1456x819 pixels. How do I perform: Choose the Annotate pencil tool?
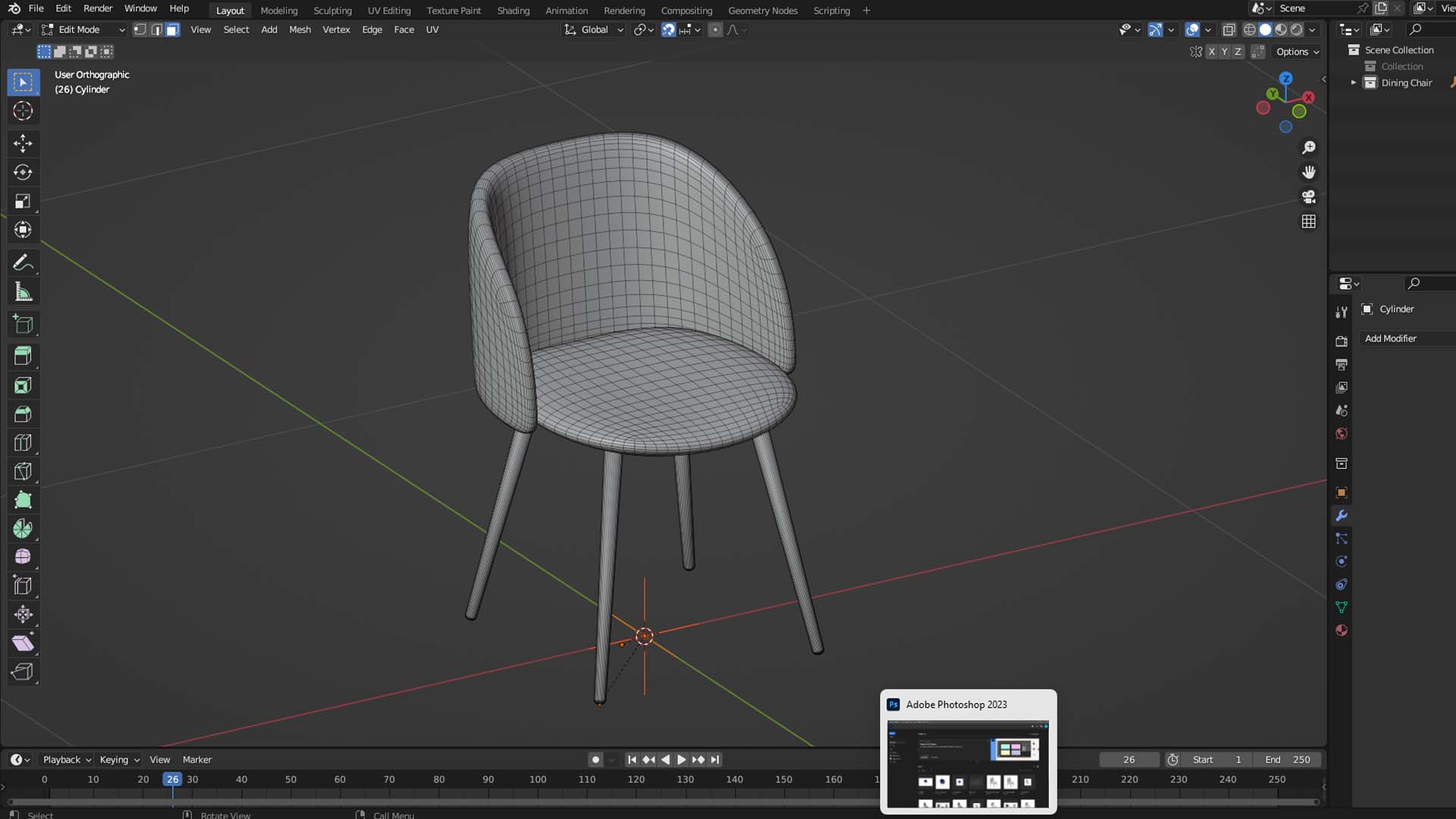click(23, 263)
